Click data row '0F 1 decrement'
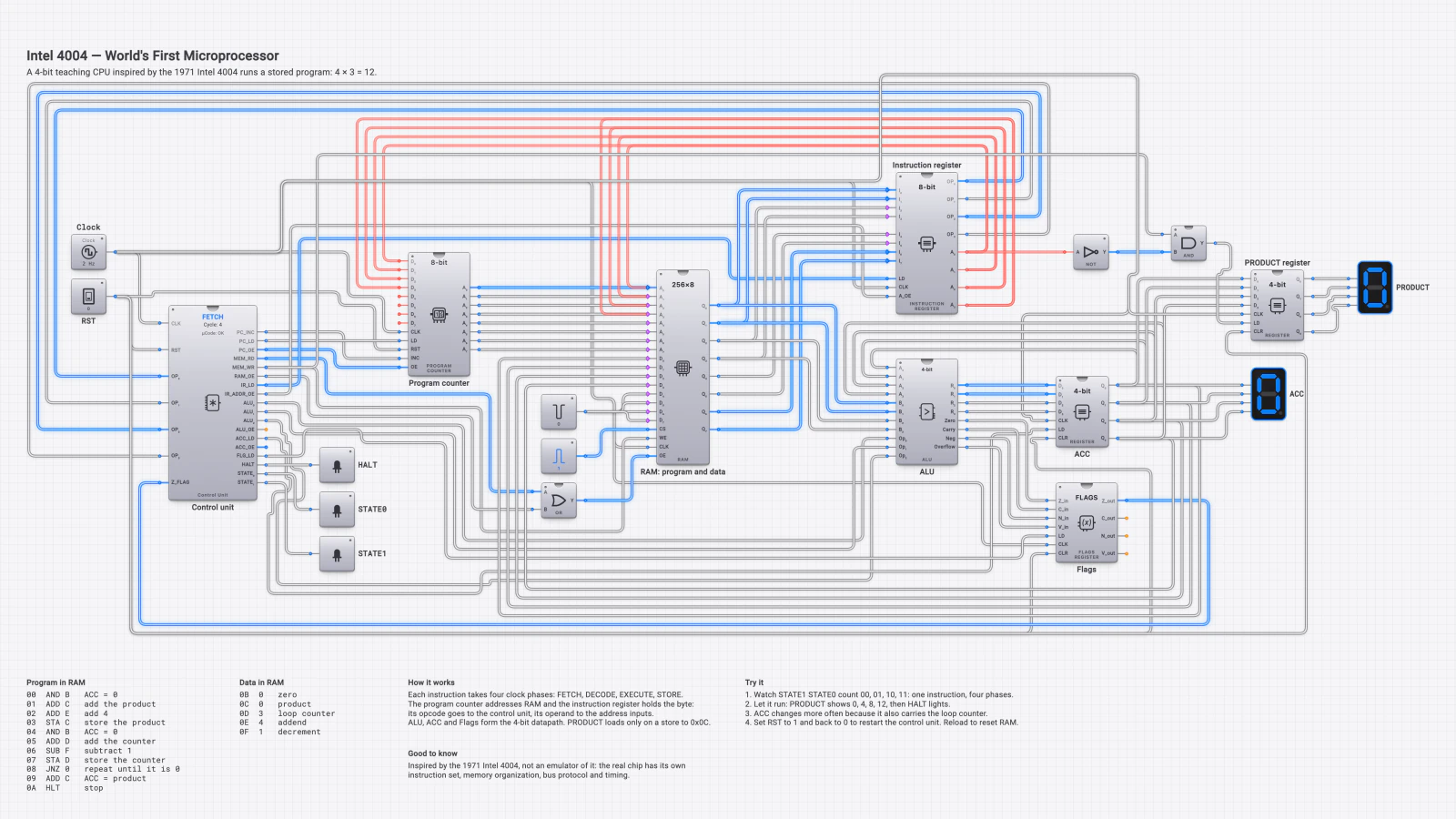This screenshot has height=819, width=1456. click(x=279, y=732)
